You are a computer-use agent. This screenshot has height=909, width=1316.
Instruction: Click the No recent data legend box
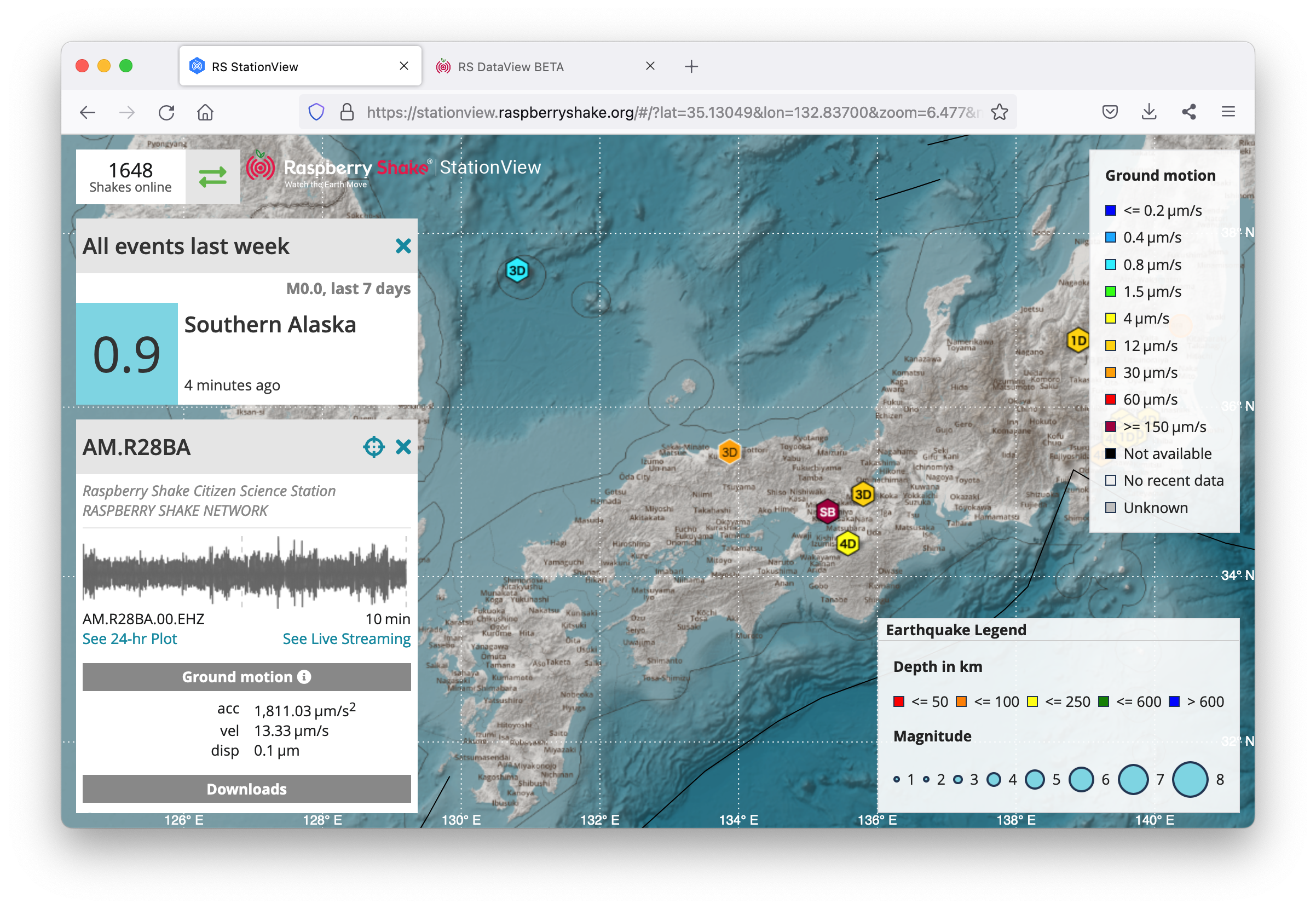click(x=1110, y=480)
